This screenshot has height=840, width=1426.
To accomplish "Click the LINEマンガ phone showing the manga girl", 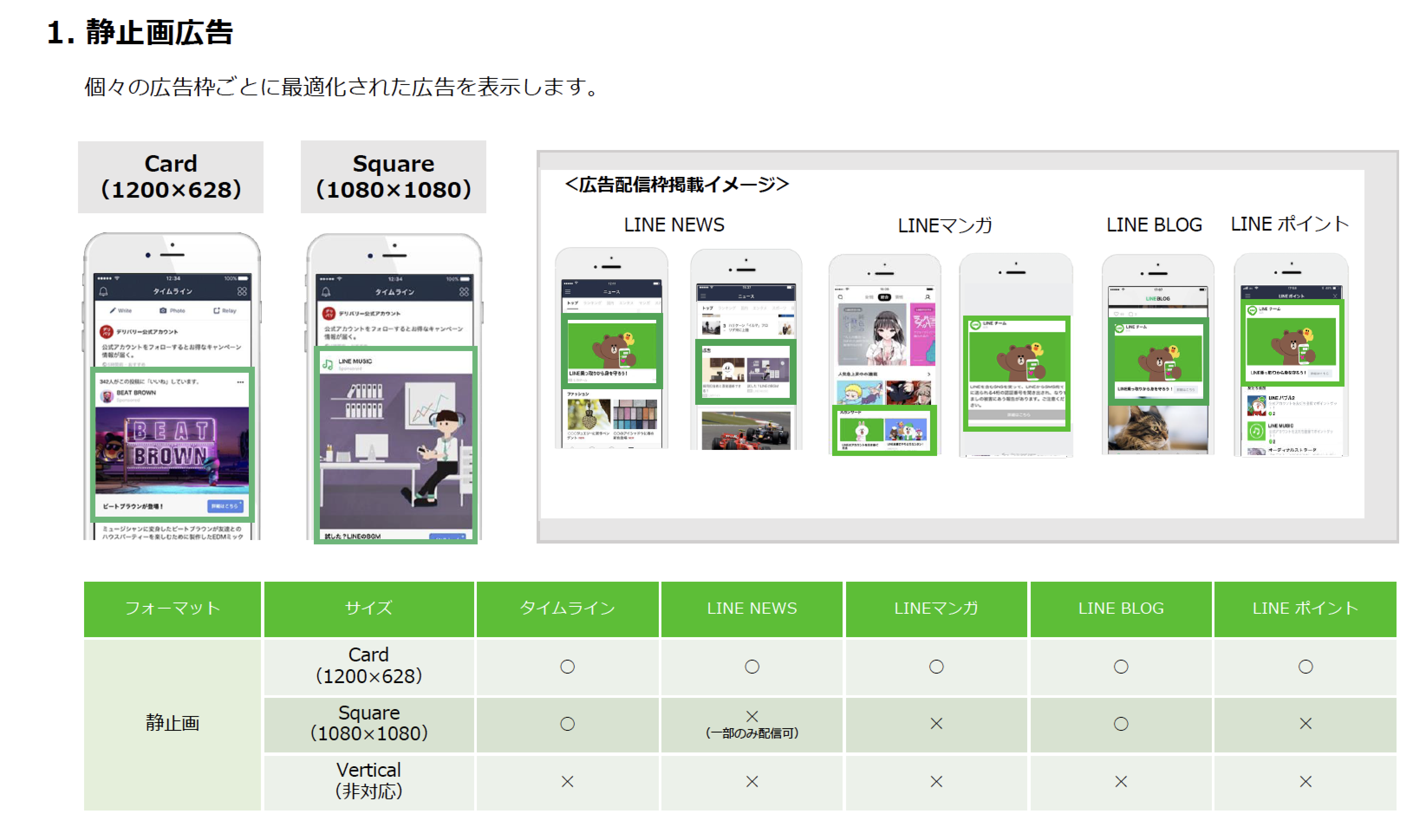I will [x=885, y=355].
